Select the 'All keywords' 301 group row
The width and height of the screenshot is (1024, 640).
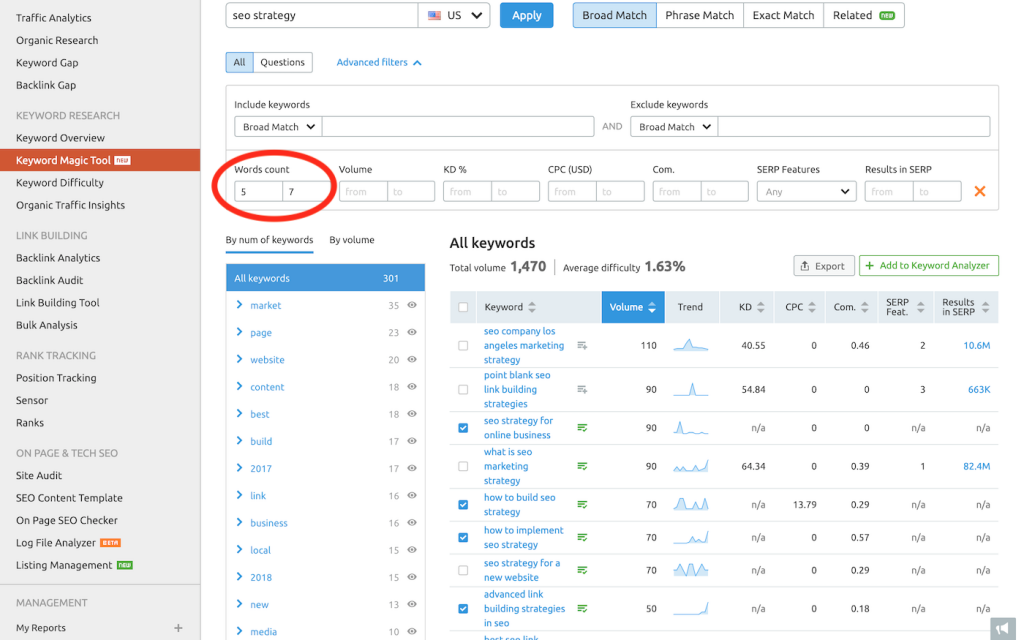tap(325, 278)
